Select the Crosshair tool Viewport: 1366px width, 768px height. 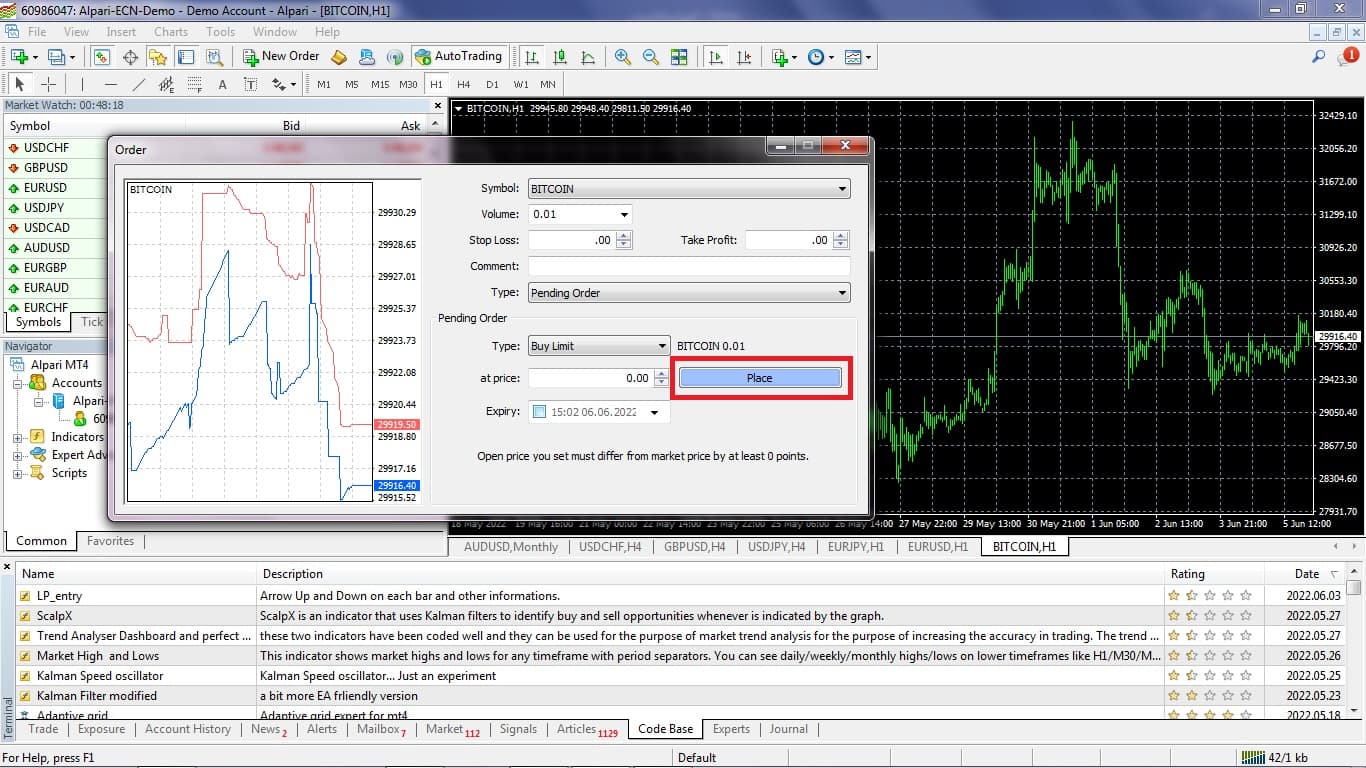pyautogui.click(x=47, y=85)
